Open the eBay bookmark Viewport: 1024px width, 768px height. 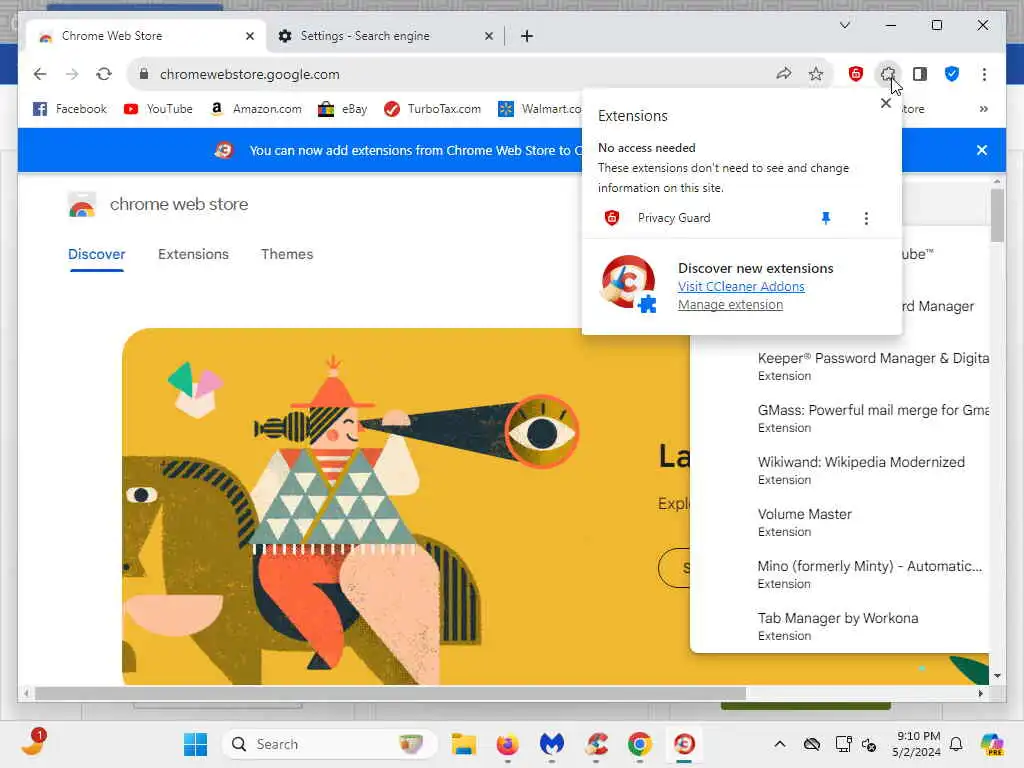click(342, 109)
